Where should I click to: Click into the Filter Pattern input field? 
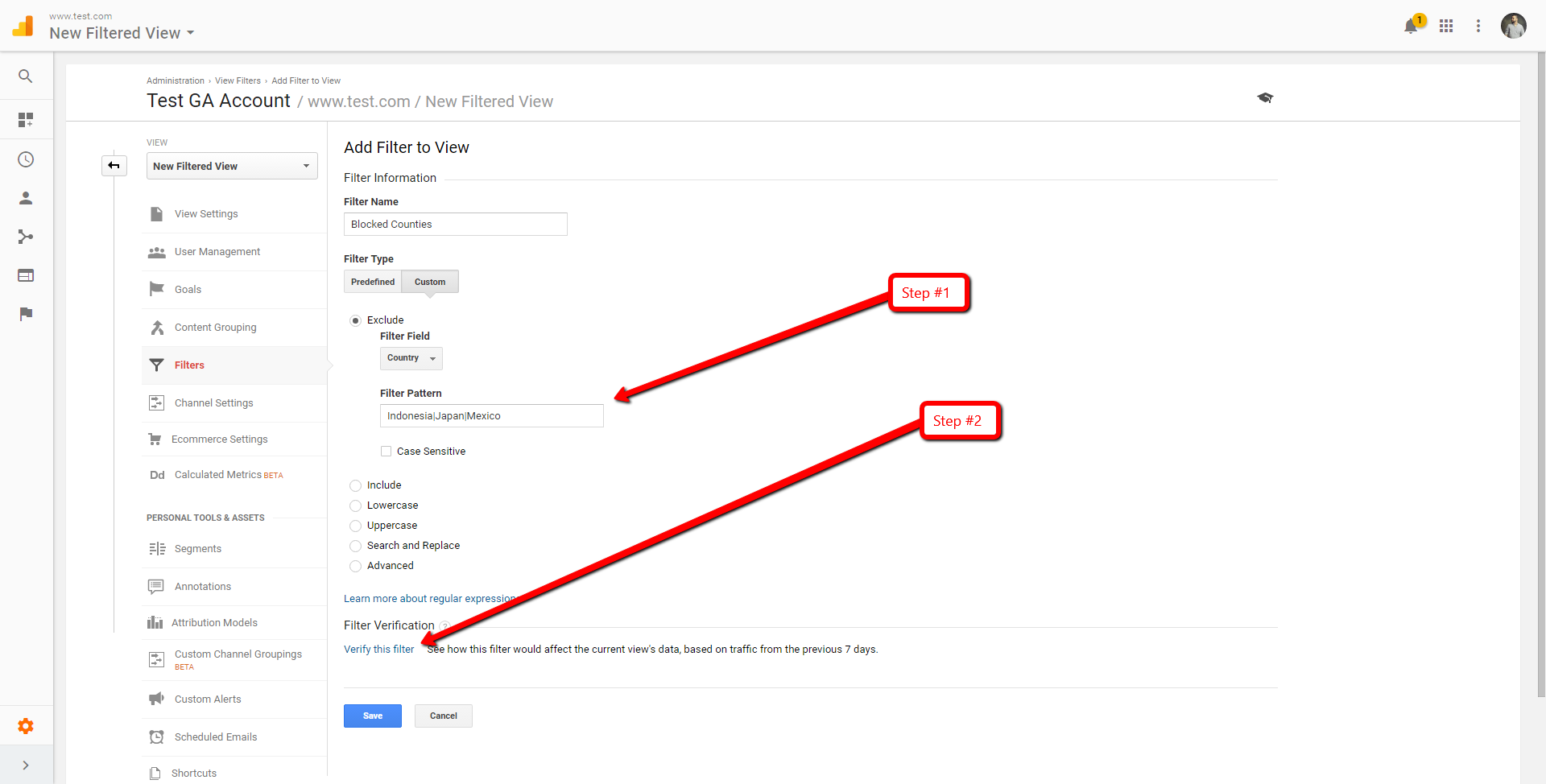(492, 416)
